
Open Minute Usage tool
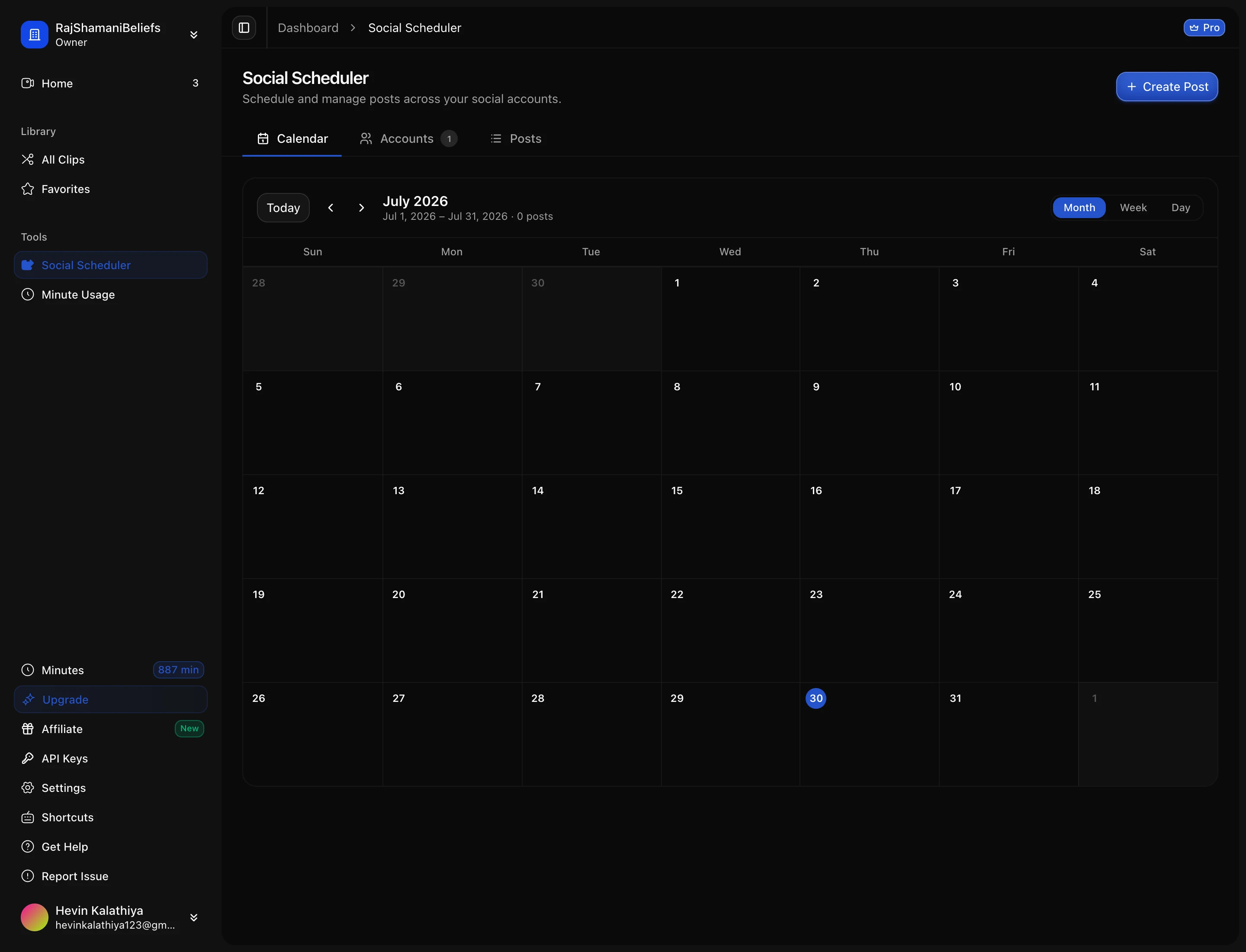pos(110,295)
